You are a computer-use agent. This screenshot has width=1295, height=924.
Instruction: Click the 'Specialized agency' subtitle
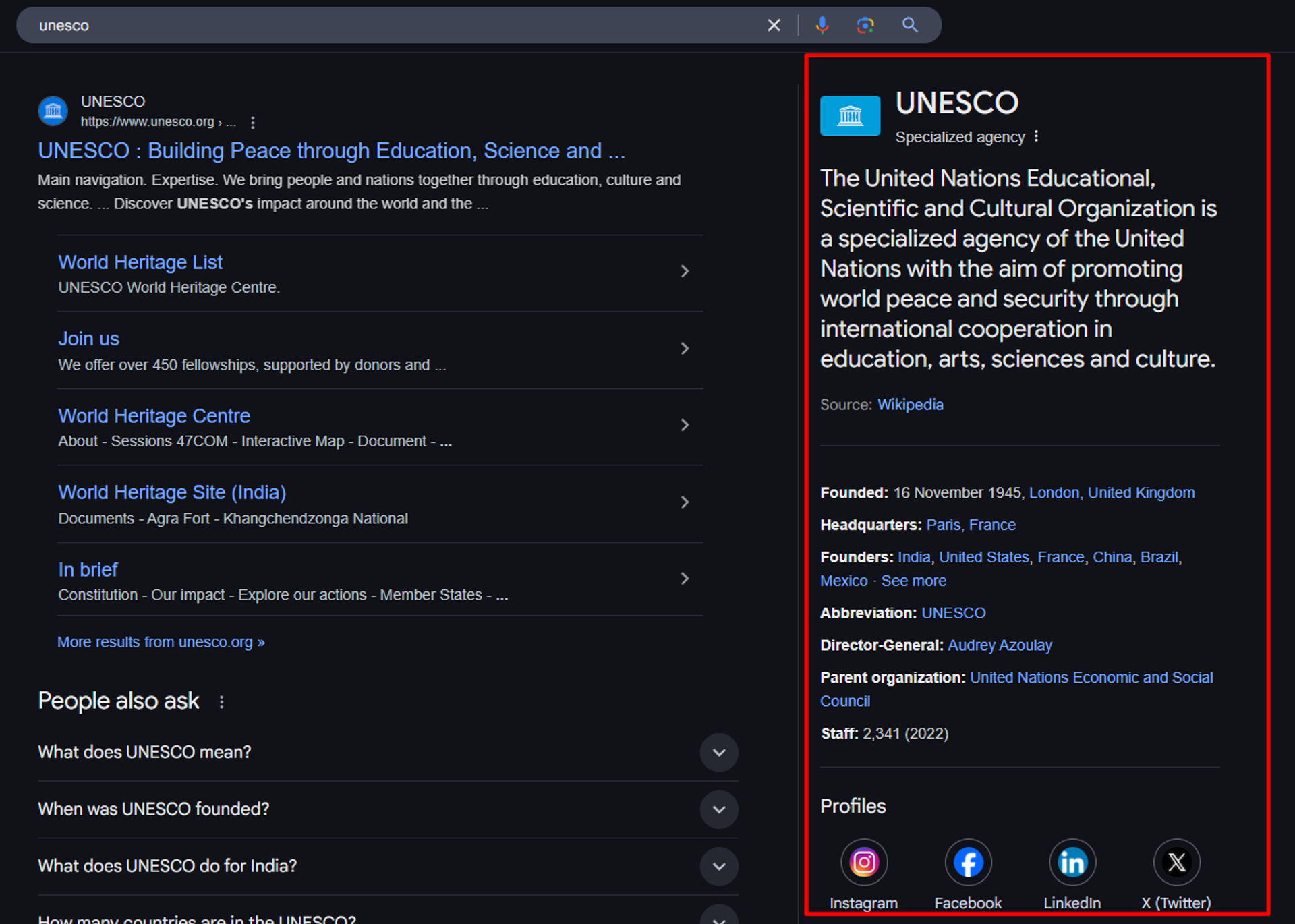(x=960, y=137)
